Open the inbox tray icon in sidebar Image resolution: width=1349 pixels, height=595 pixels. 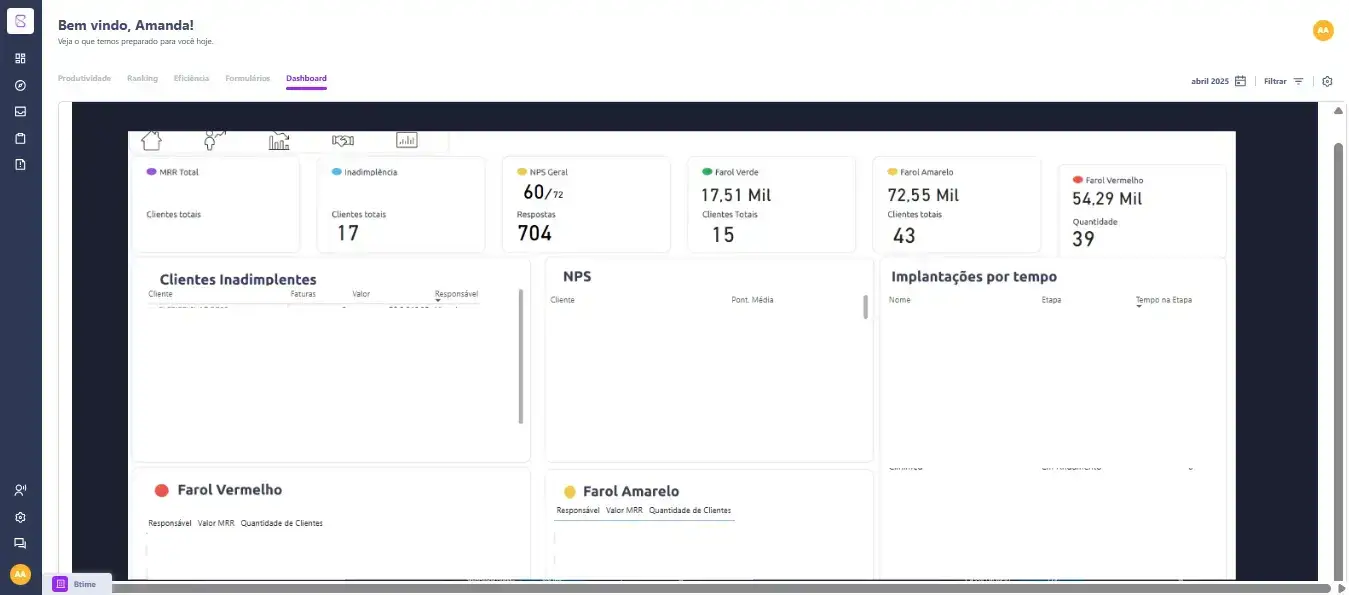pyautogui.click(x=20, y=111)
